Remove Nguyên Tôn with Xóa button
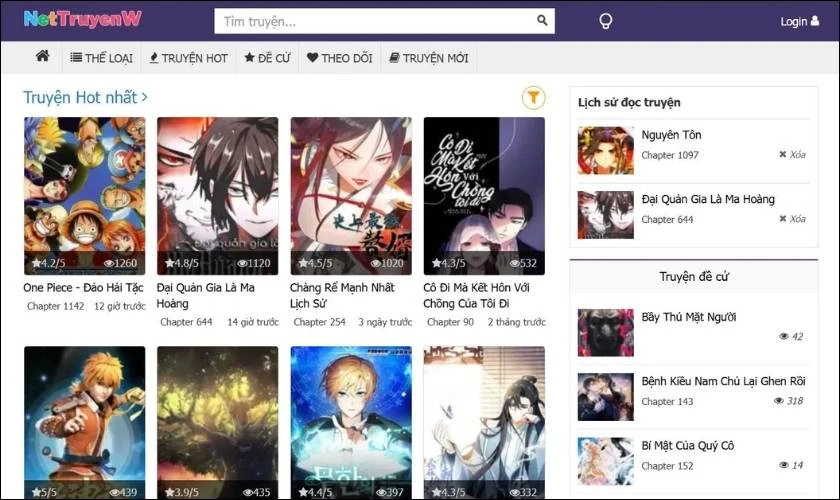The width and height of the screenshot is (840, 500). [x=792, y=154]
